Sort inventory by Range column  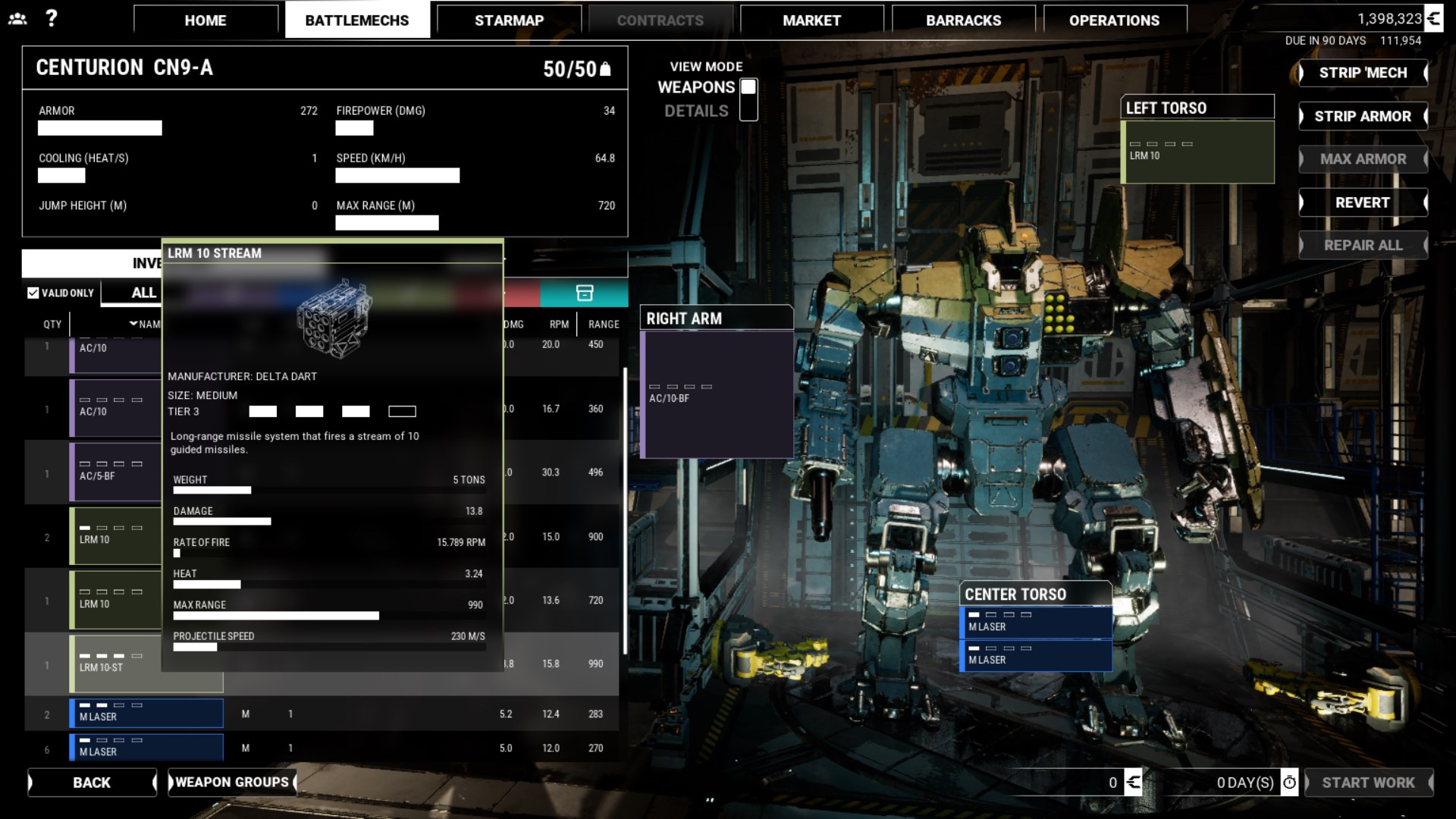pyautogui.click(x=604, y=324)
